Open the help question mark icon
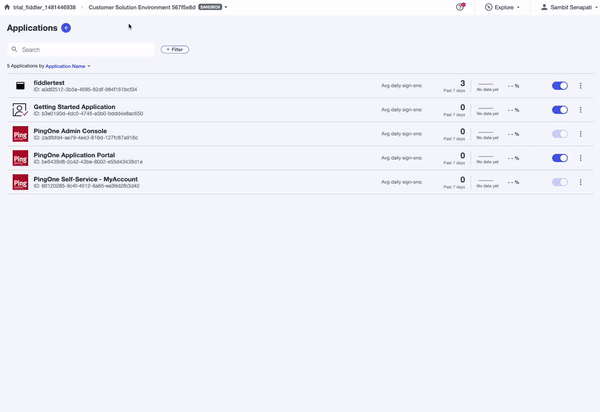Viewport: 600px width, 412px height. pos(460,7)
